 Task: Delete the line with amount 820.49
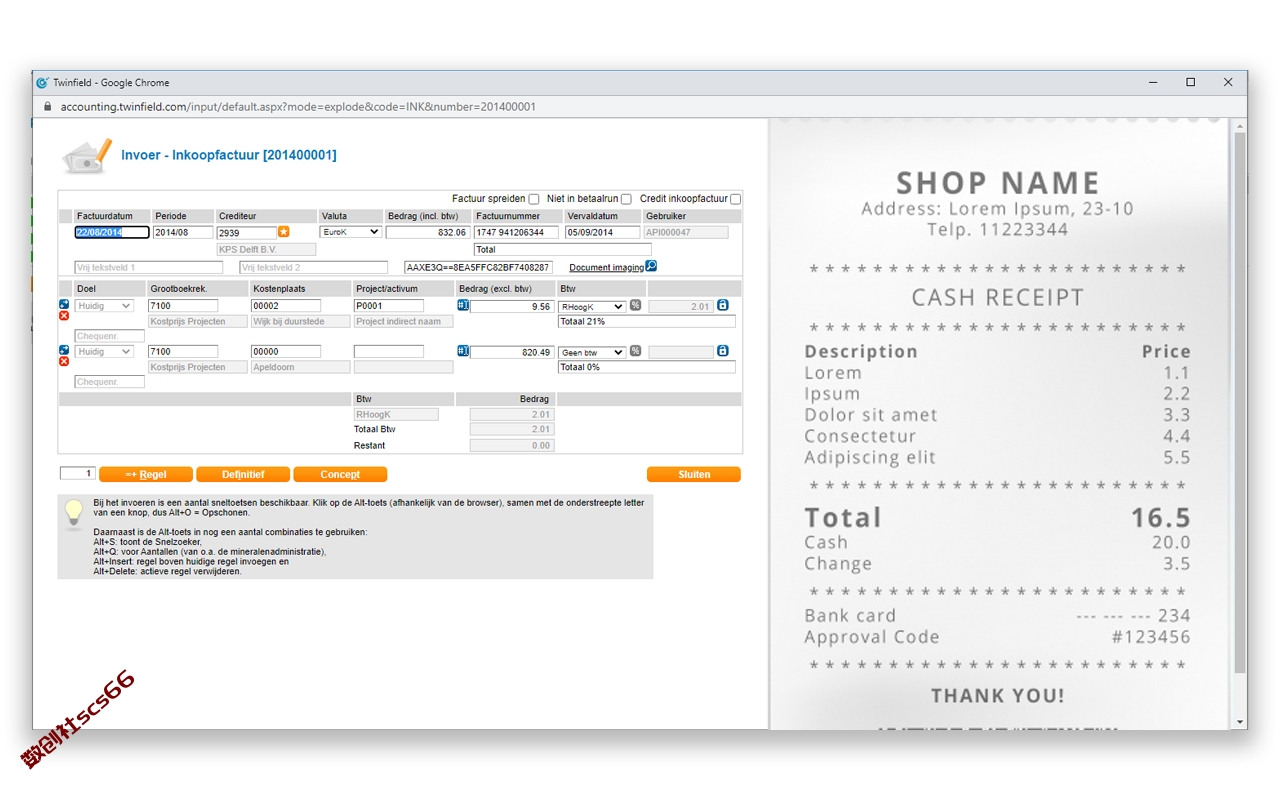point(64,362)
